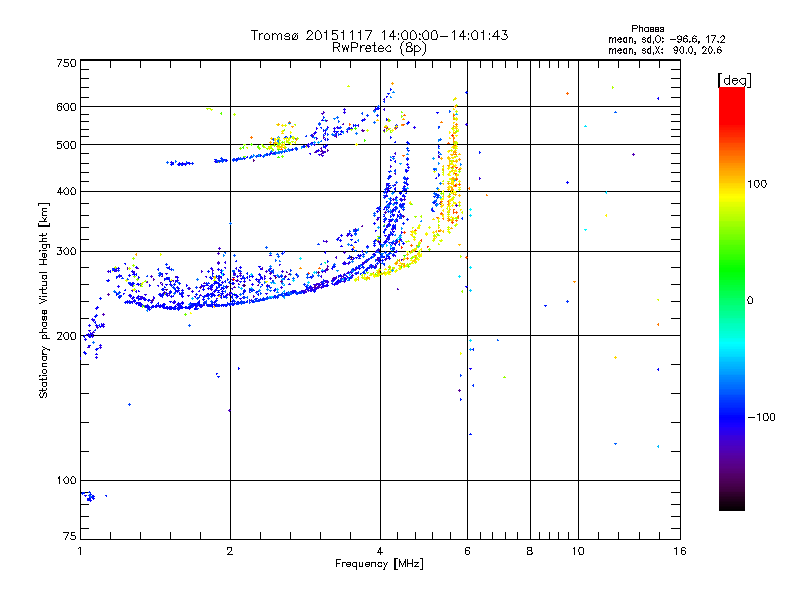The width and height of the screenshot is (800, 600).
Task: Click the short blue trace segment at 450 km
Action: click(180, 163)
